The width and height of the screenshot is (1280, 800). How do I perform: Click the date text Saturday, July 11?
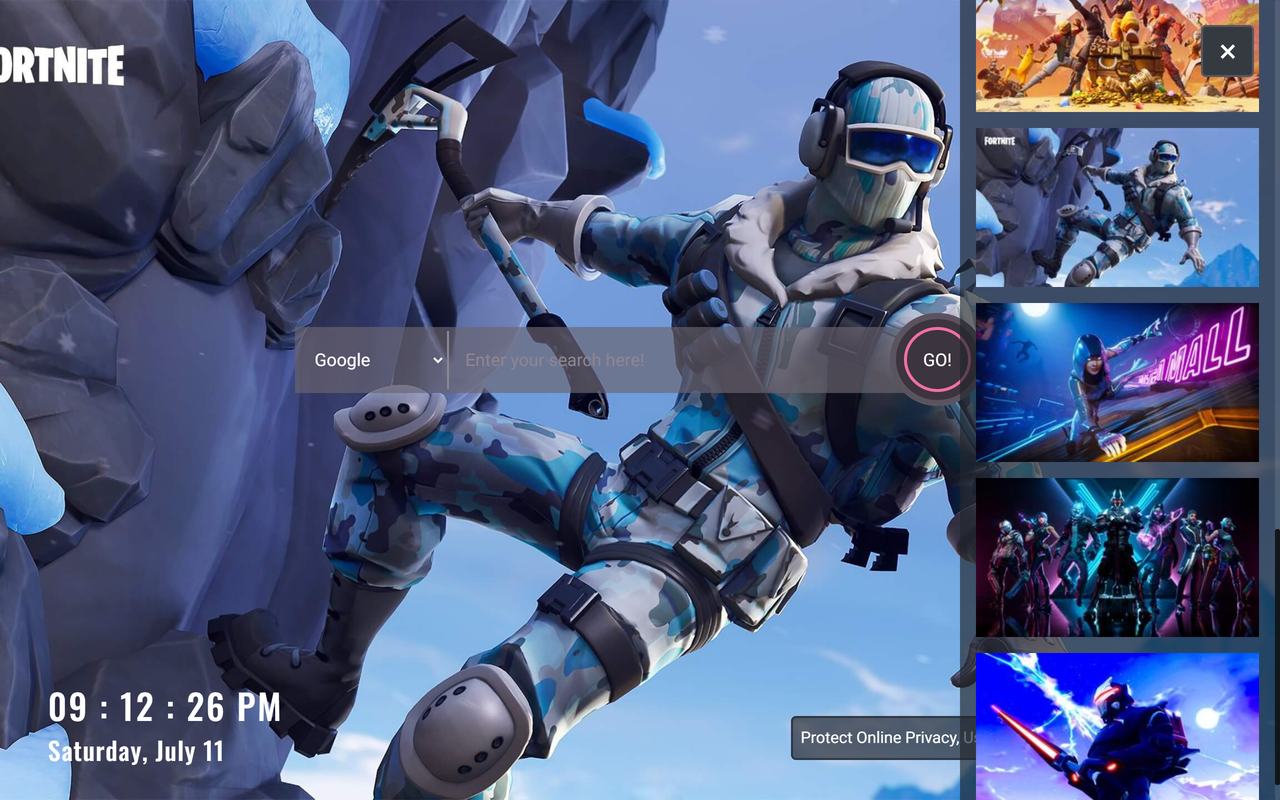click(x=136, y=751)
